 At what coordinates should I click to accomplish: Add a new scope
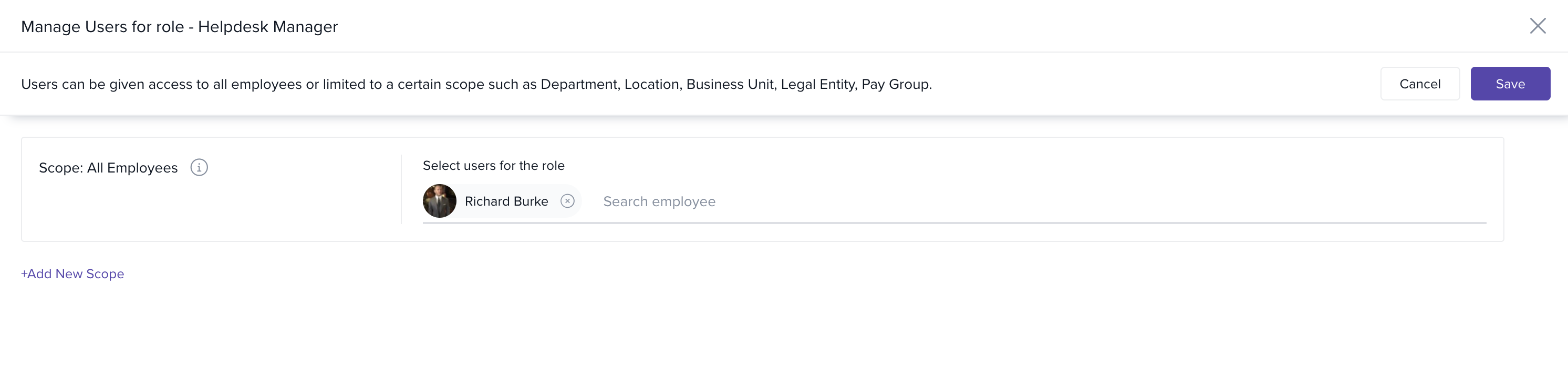coord(72,274)
